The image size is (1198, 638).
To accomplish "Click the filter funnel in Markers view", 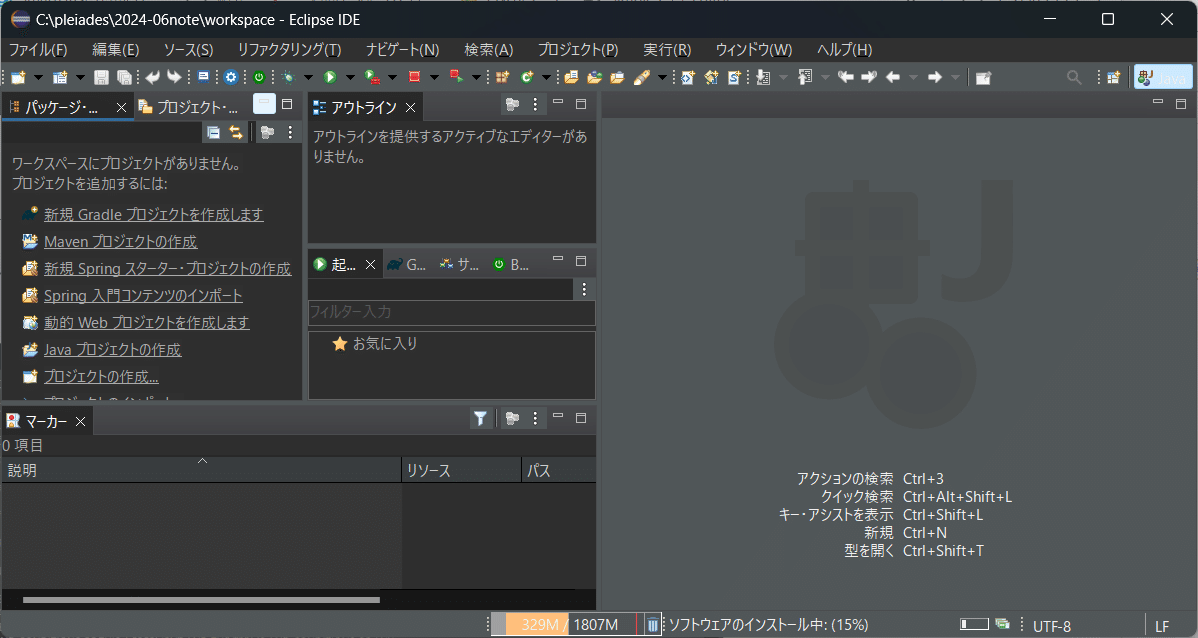I will 480,418.
